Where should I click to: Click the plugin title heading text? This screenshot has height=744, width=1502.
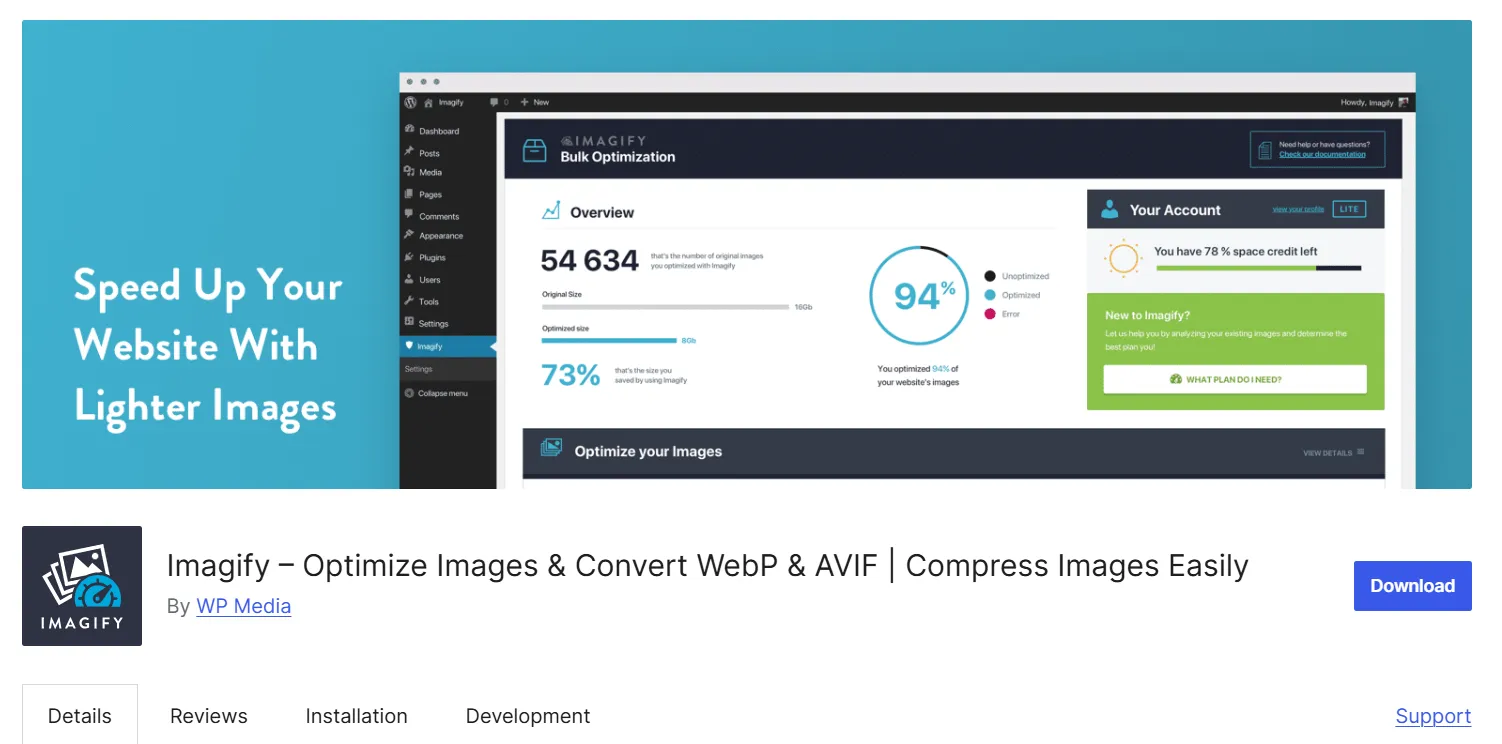708,566
